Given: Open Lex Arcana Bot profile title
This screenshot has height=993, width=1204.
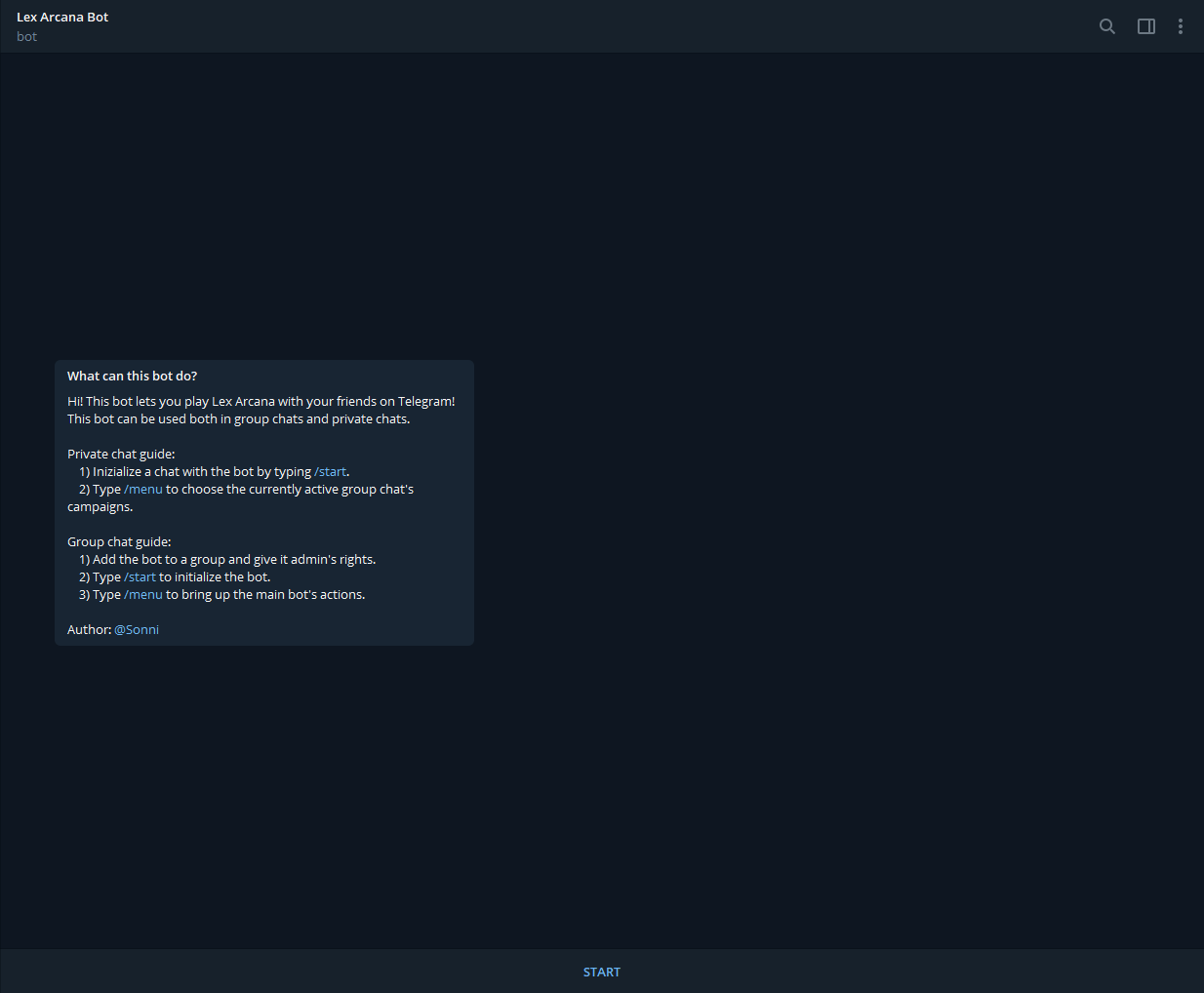Looking at the screenshot, I should (x=62, y=17).
